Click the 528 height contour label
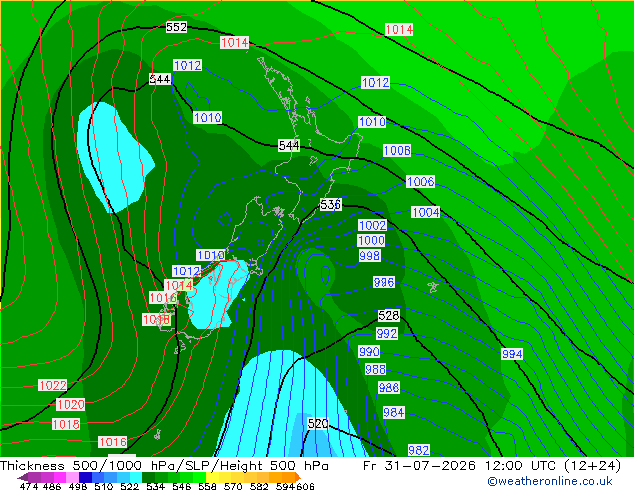 coord(389,315)
